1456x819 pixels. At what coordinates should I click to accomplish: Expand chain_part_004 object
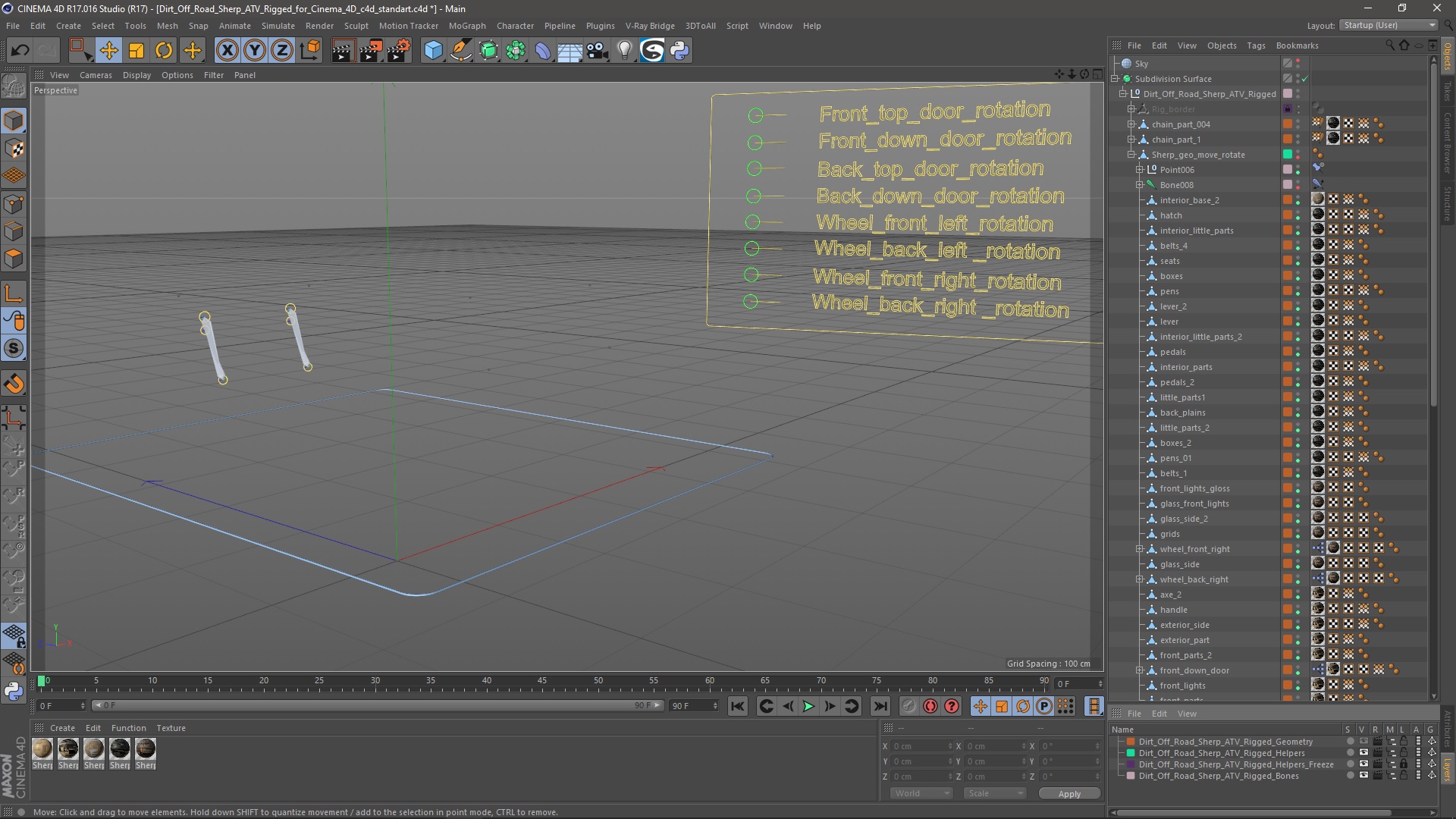click(1131, 124)
